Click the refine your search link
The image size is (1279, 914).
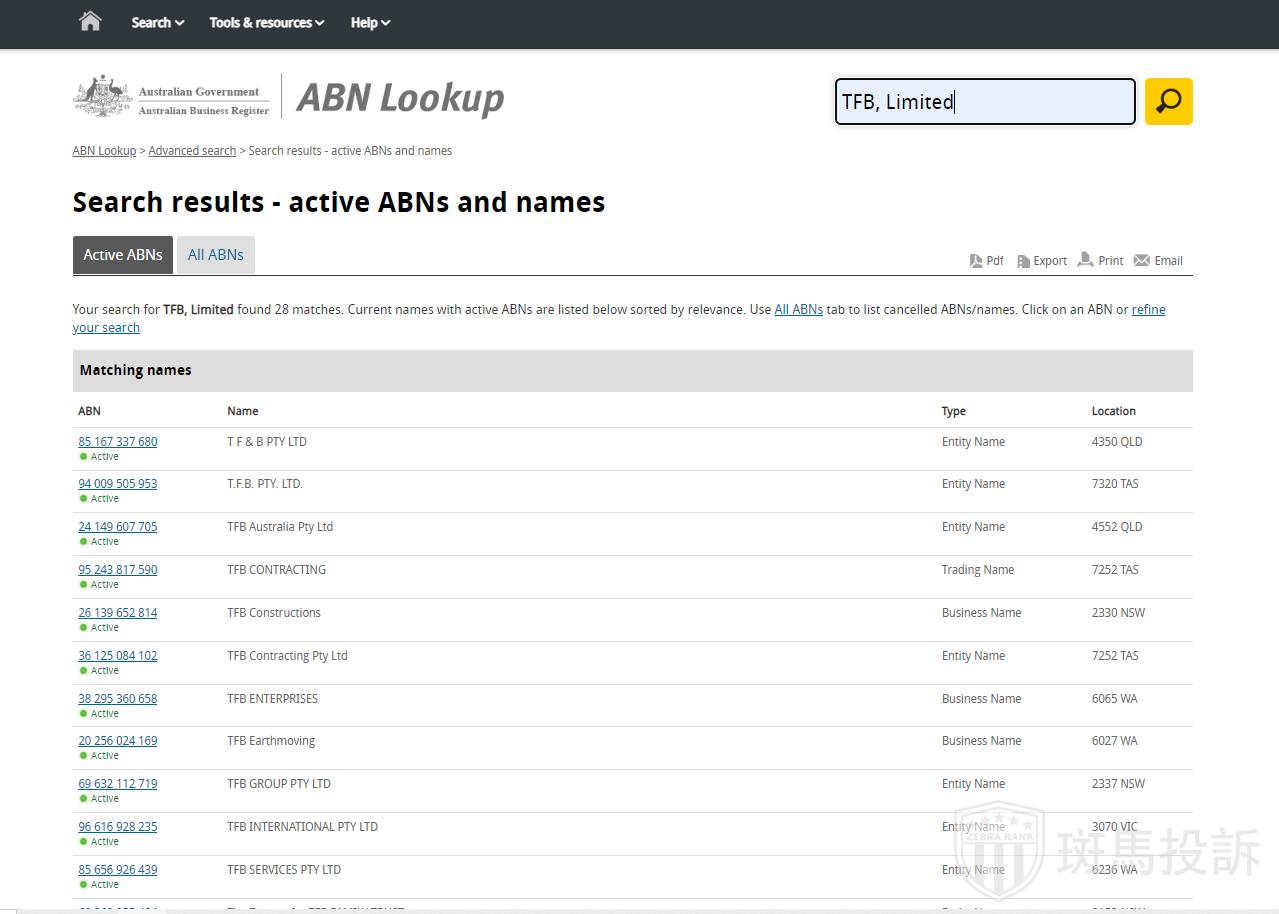point(106,328)
